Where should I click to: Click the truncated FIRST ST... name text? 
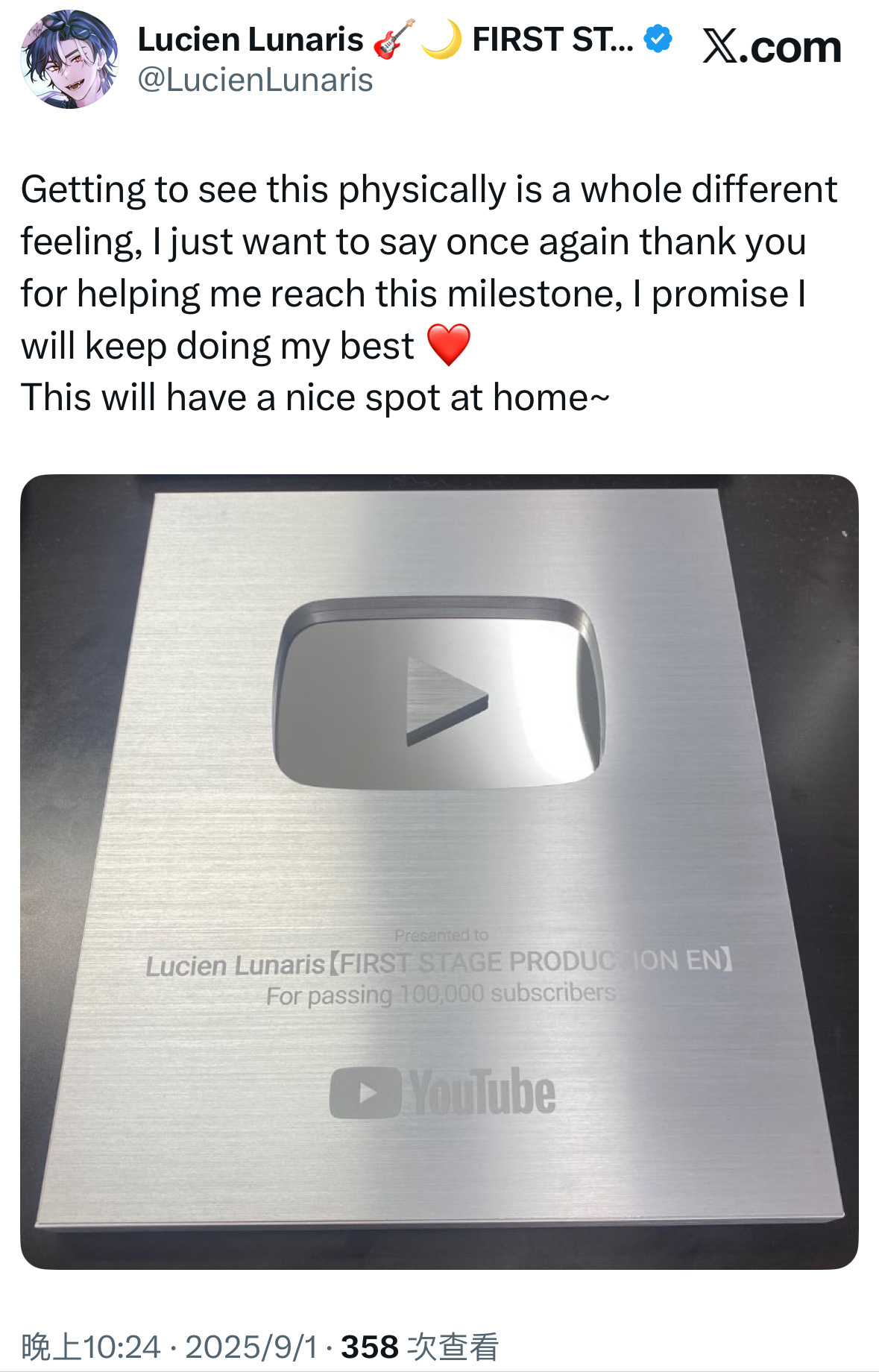[552, 40]
